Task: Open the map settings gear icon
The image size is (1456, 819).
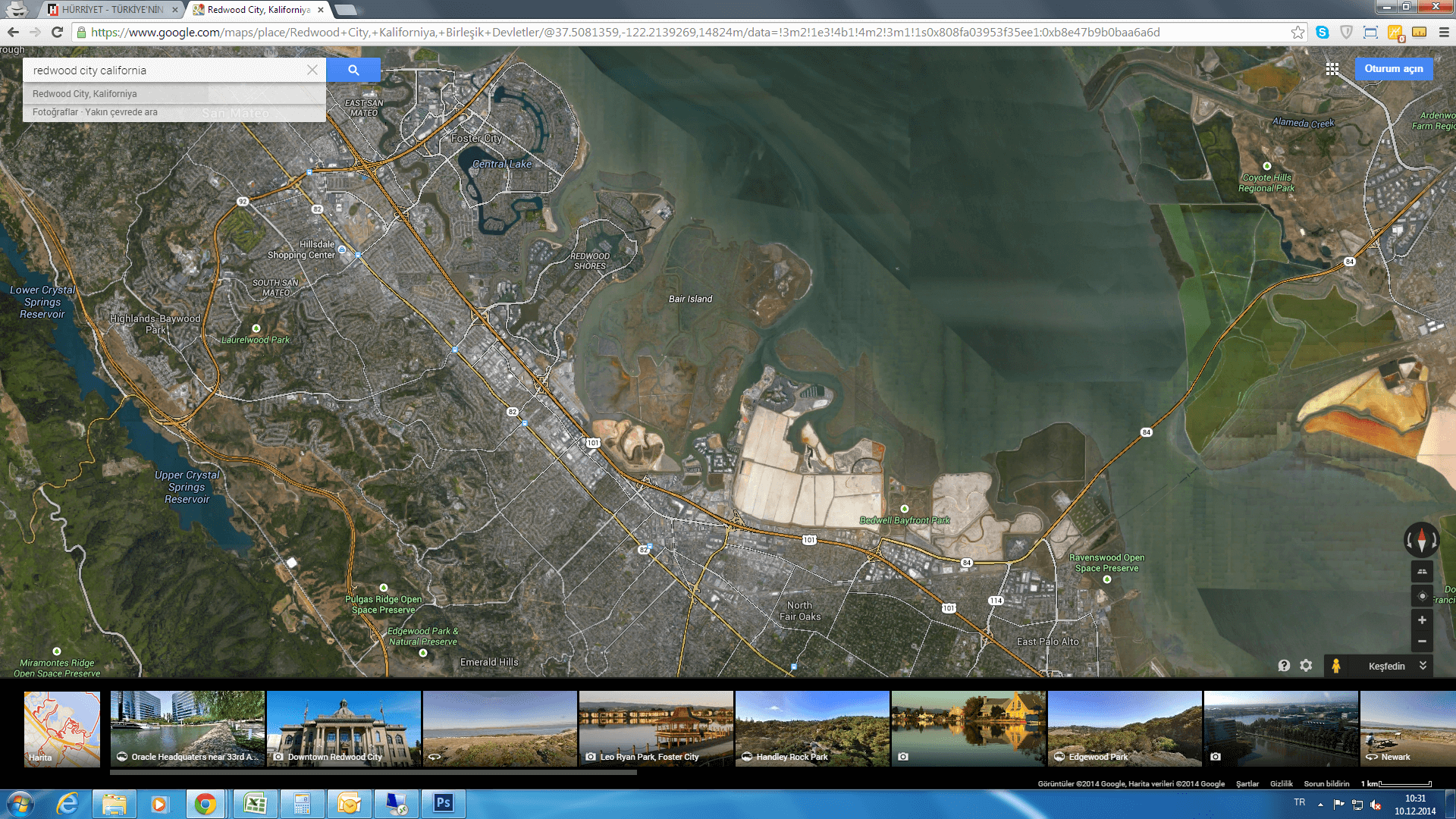Action: [1306, 665]
